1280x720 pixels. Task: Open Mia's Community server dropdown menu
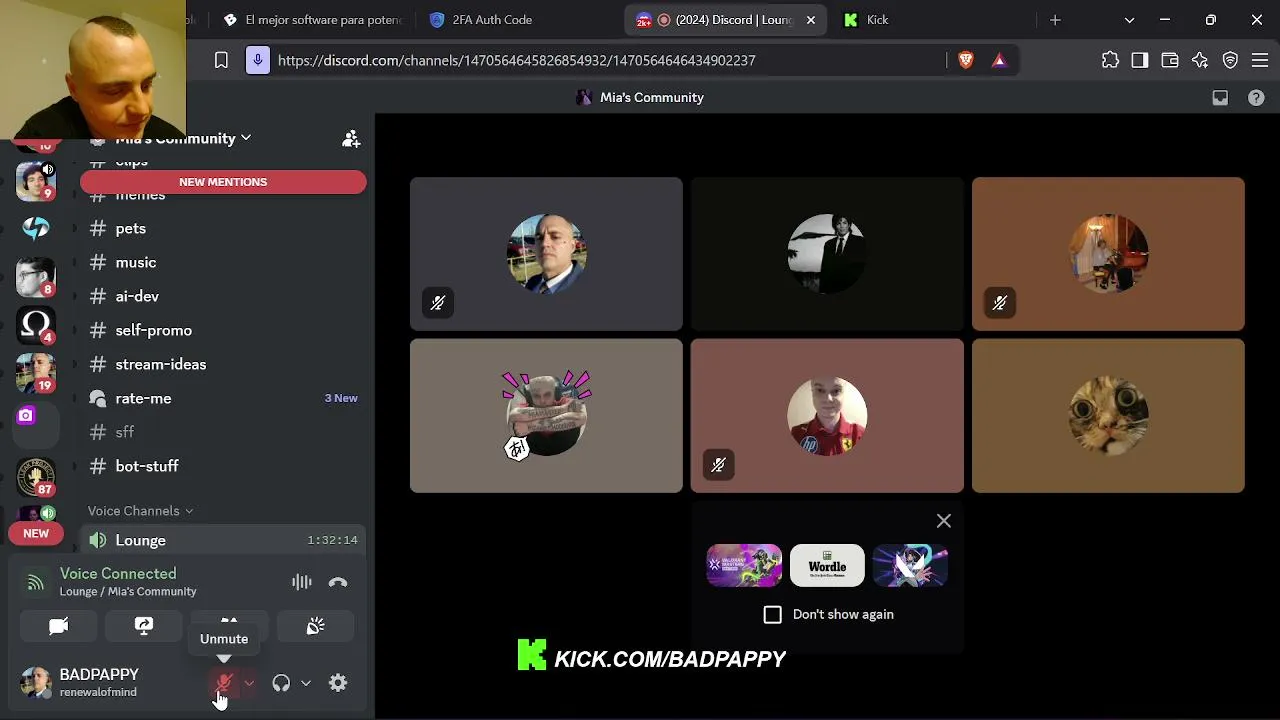pos(183,138)
